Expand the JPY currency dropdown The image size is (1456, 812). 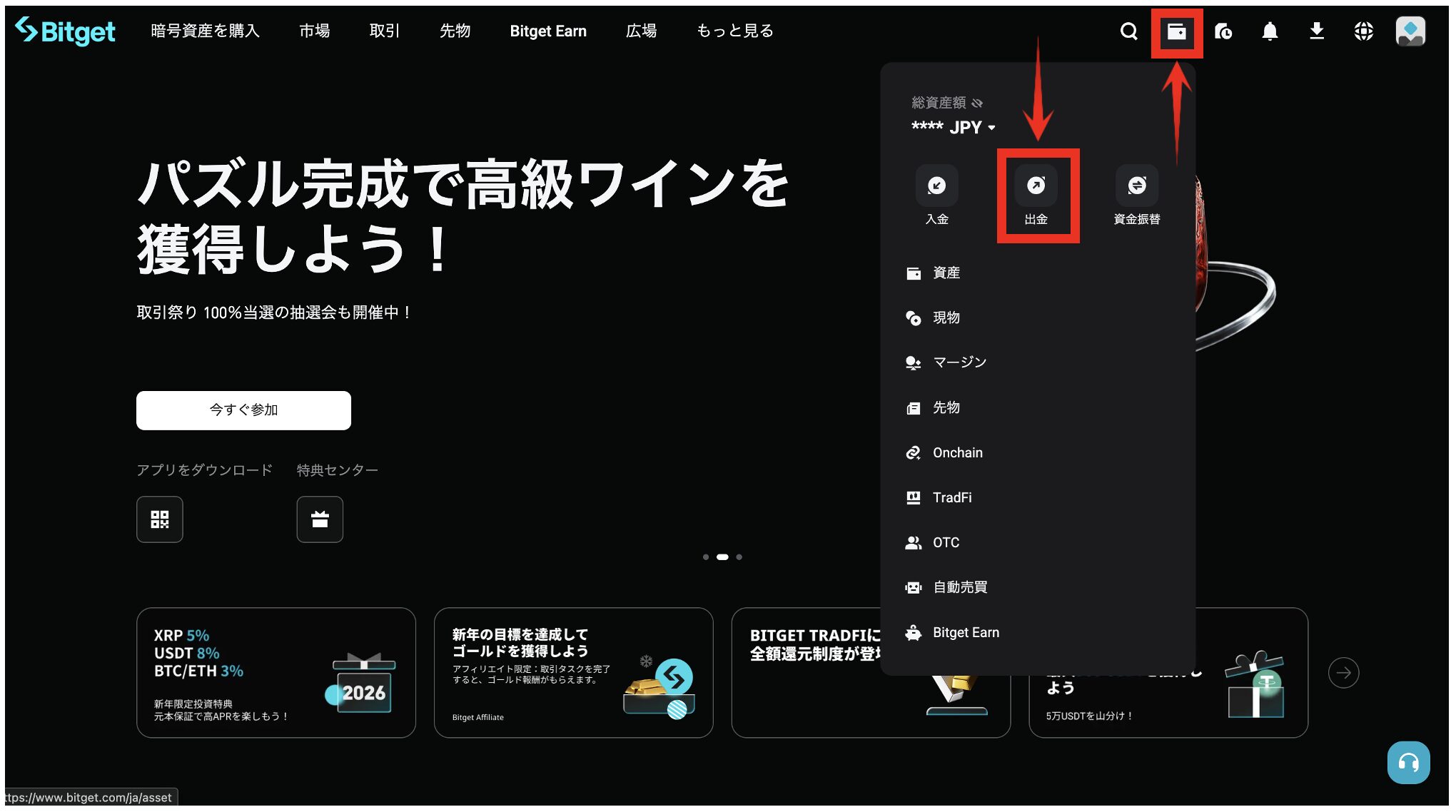coord(991,128)
